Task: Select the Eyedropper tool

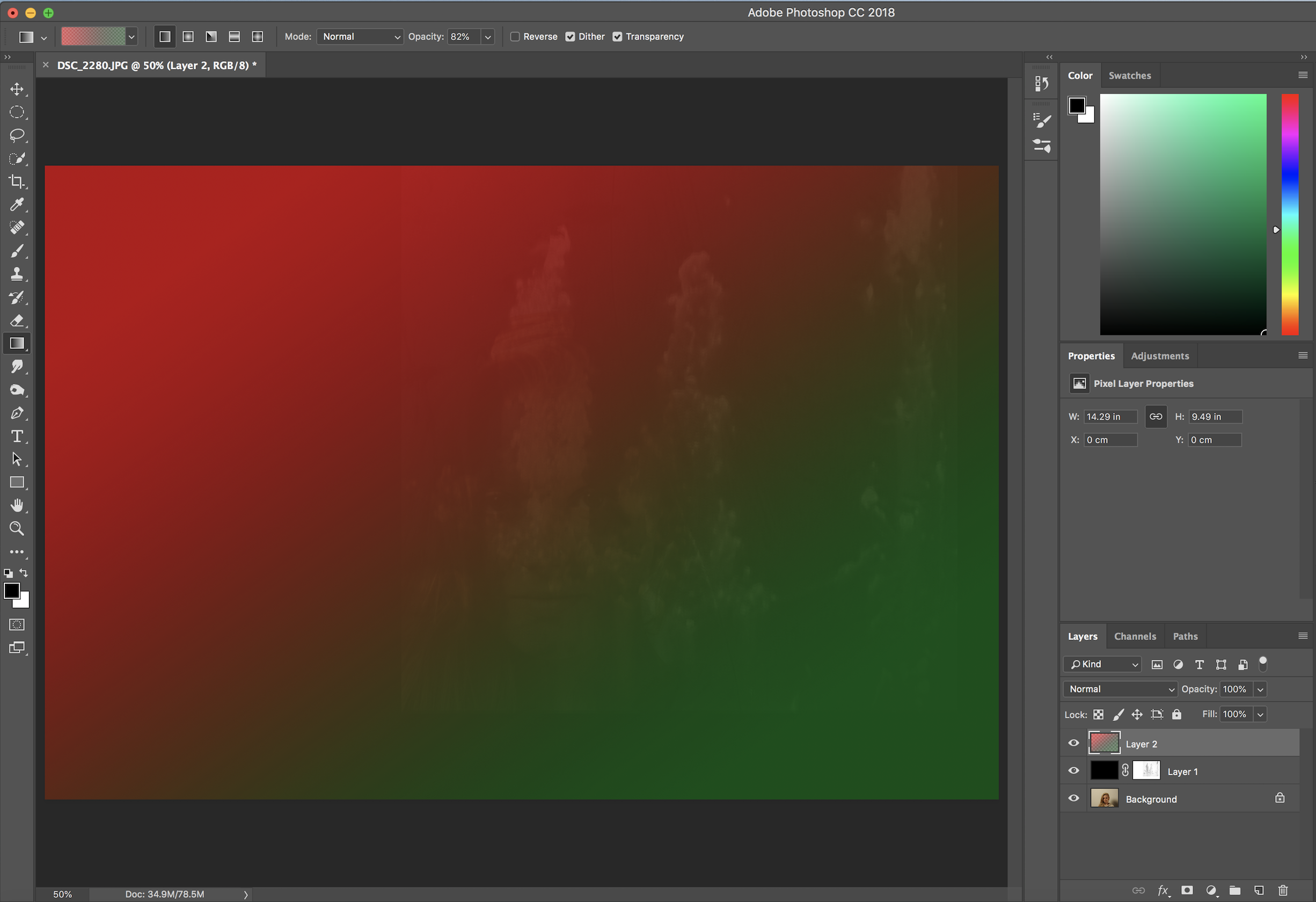Action: coord(17,205)
